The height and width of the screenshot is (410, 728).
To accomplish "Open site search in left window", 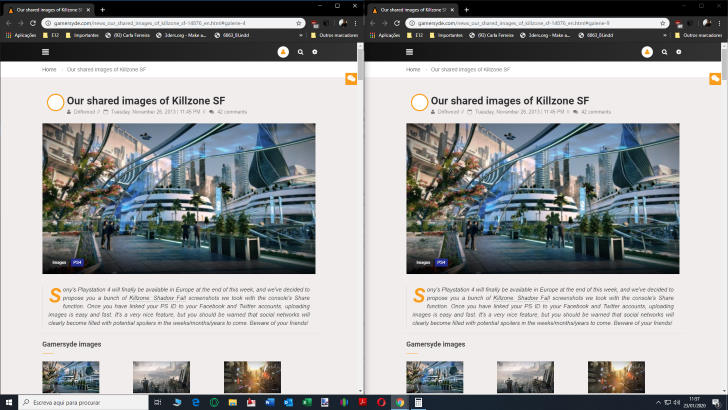I will click(x=300, y=52).
